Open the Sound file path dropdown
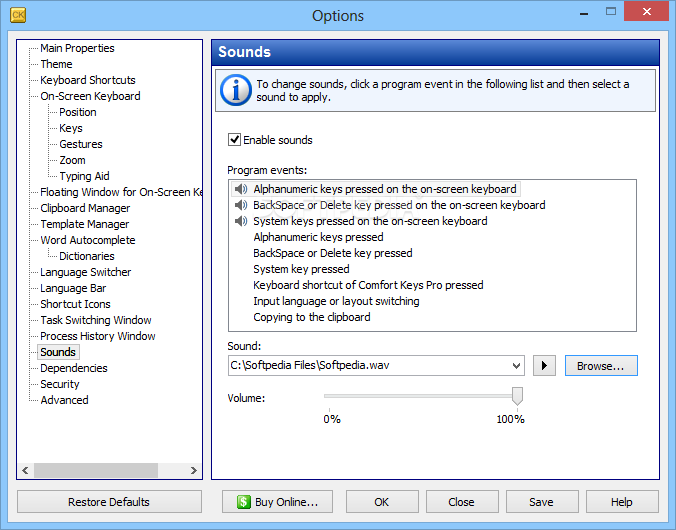Image resolution: width=676 pixels, height=530 pixels. 516,366
